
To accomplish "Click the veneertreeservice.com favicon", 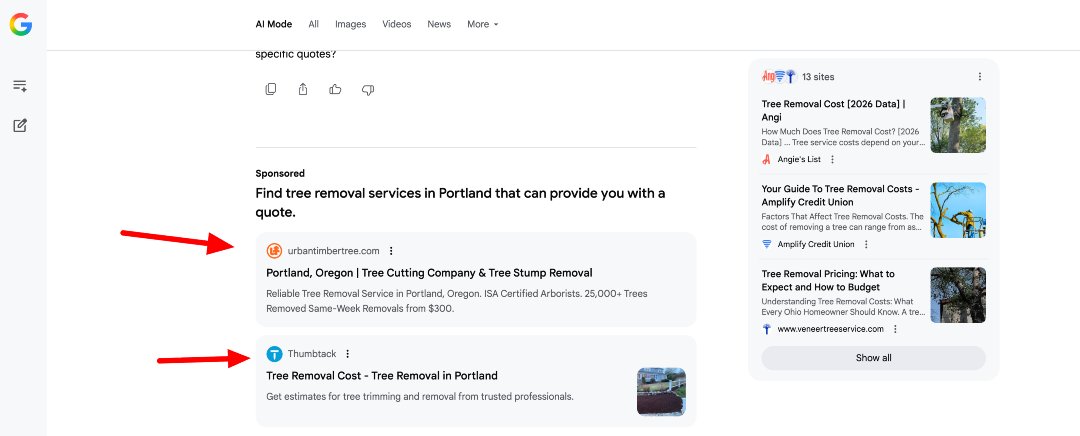I will (x=767, y=329).
